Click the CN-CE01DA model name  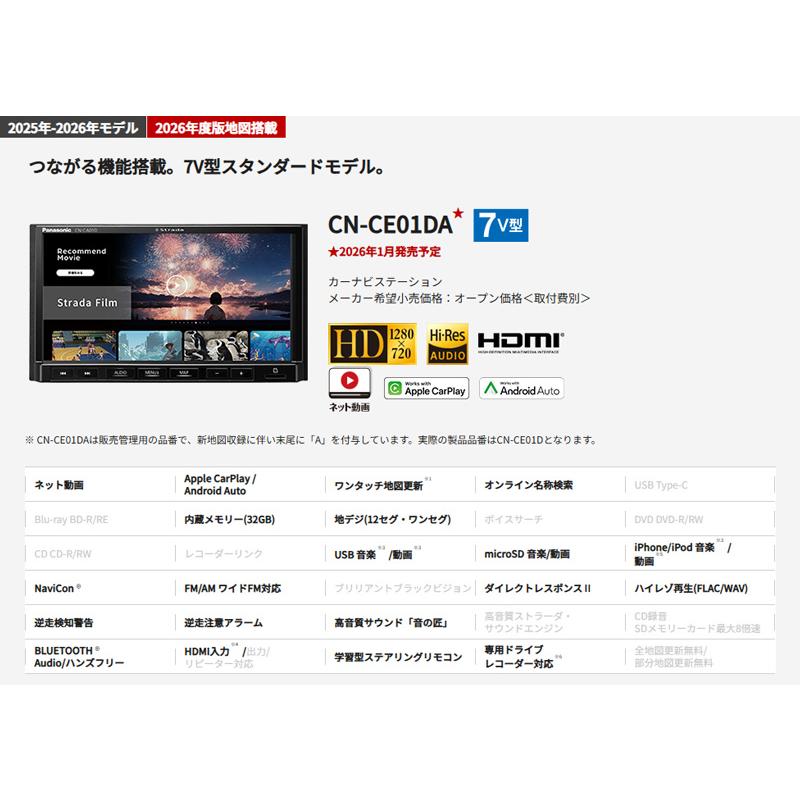[x=390, y=225]
